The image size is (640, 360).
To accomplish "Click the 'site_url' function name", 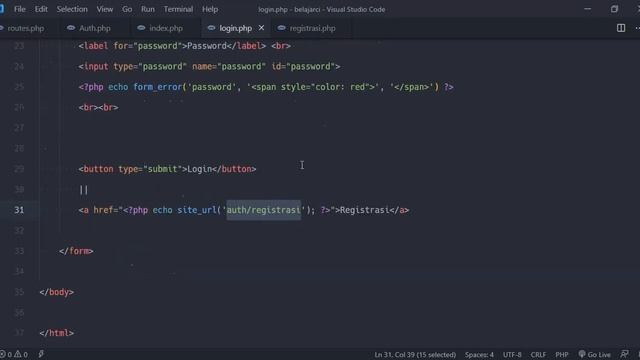I will (197, 210).
